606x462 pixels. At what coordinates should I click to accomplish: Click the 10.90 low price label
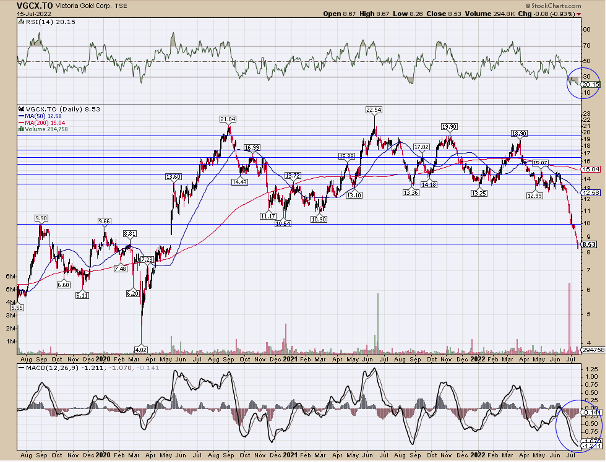(318, 220)
